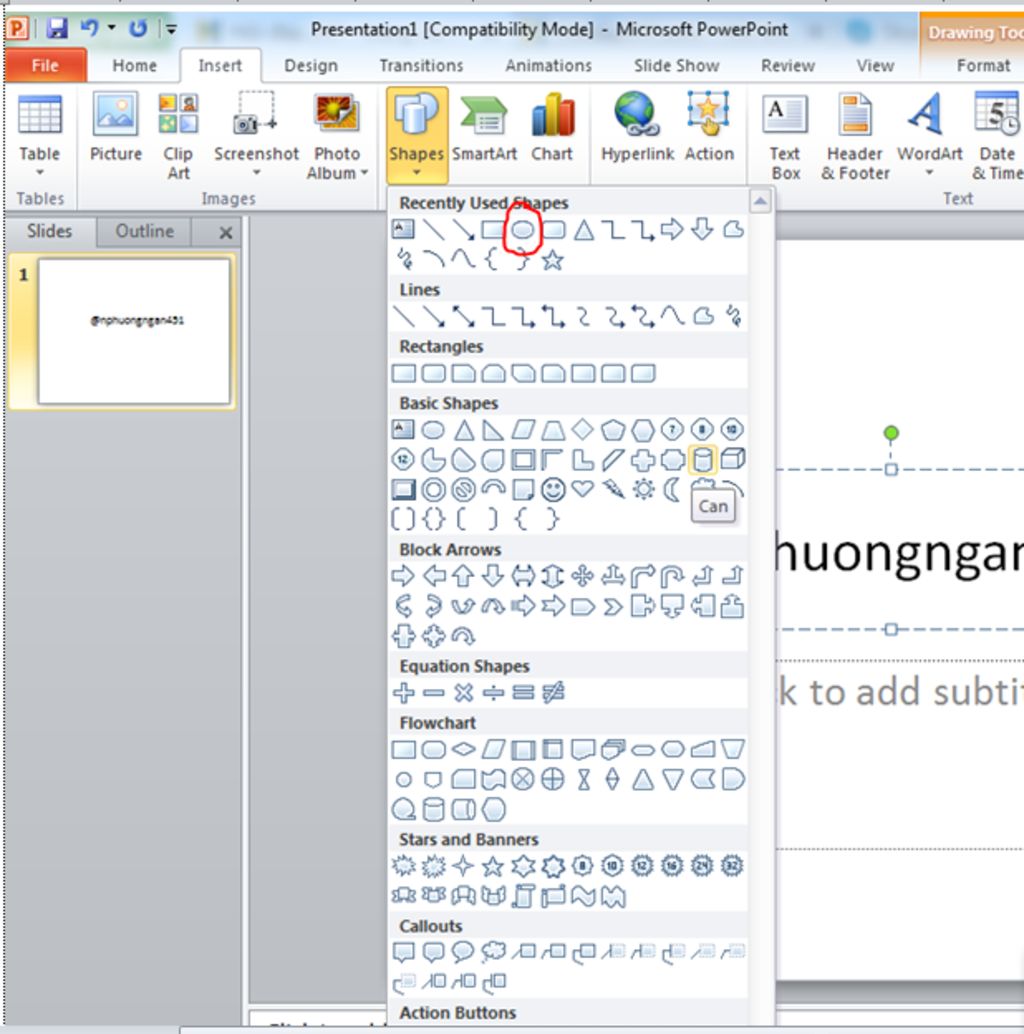Viewport: 1024px width, 1034px height.
Task: Select the Lightning Bolt shape
Action: 613,489
